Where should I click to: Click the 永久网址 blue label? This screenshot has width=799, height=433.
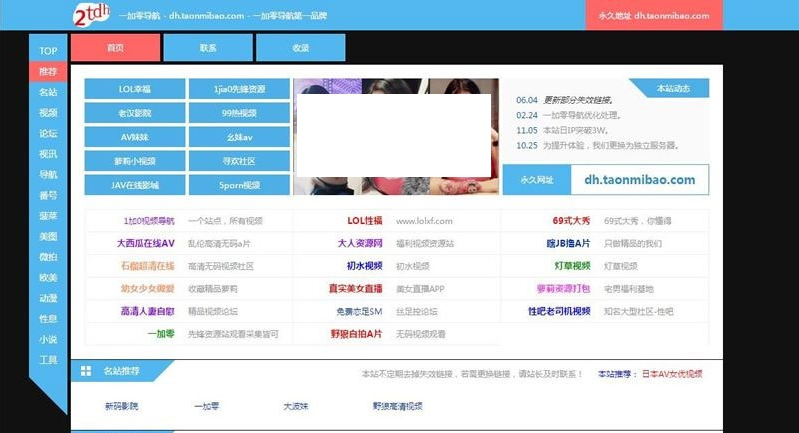[537, 180]
